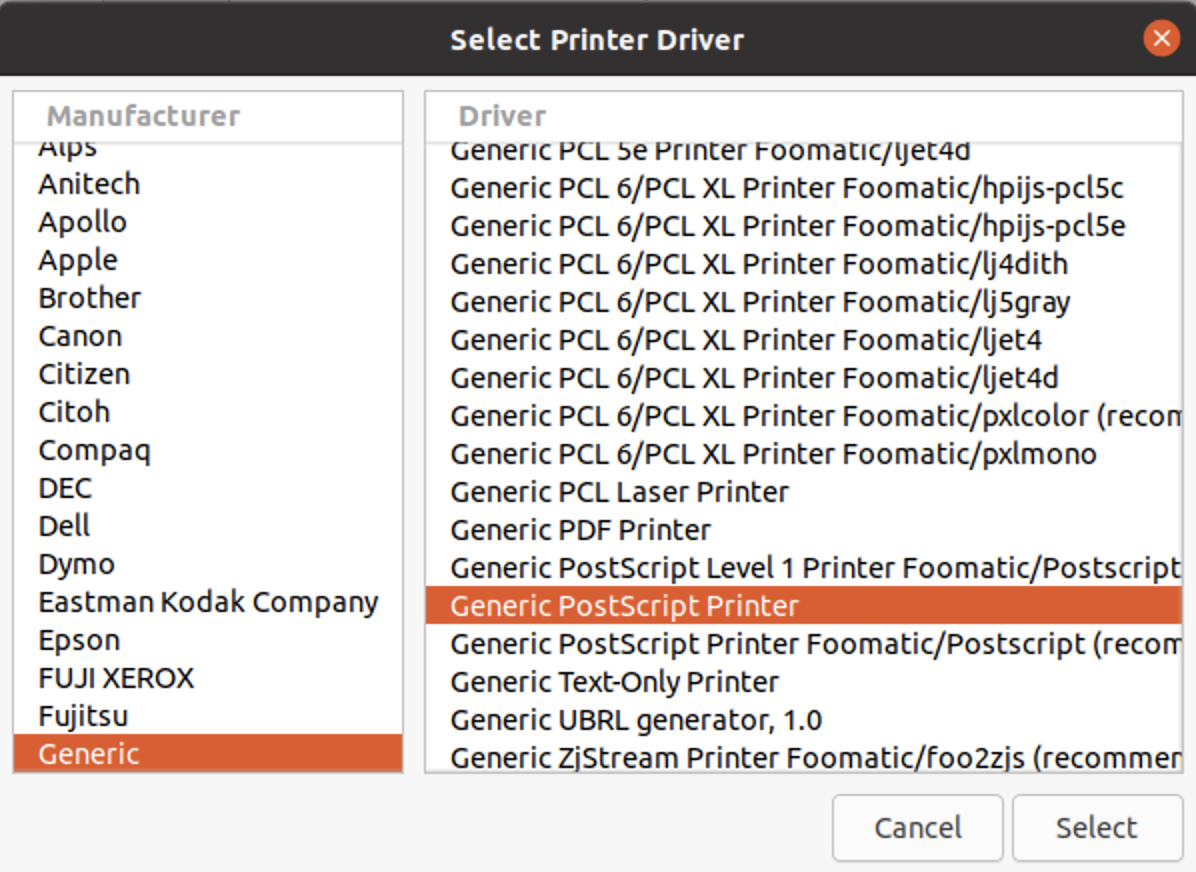Choose FUJI XEROX manufacturer
The image size is (1196, 872).
(x=116, y=678)
